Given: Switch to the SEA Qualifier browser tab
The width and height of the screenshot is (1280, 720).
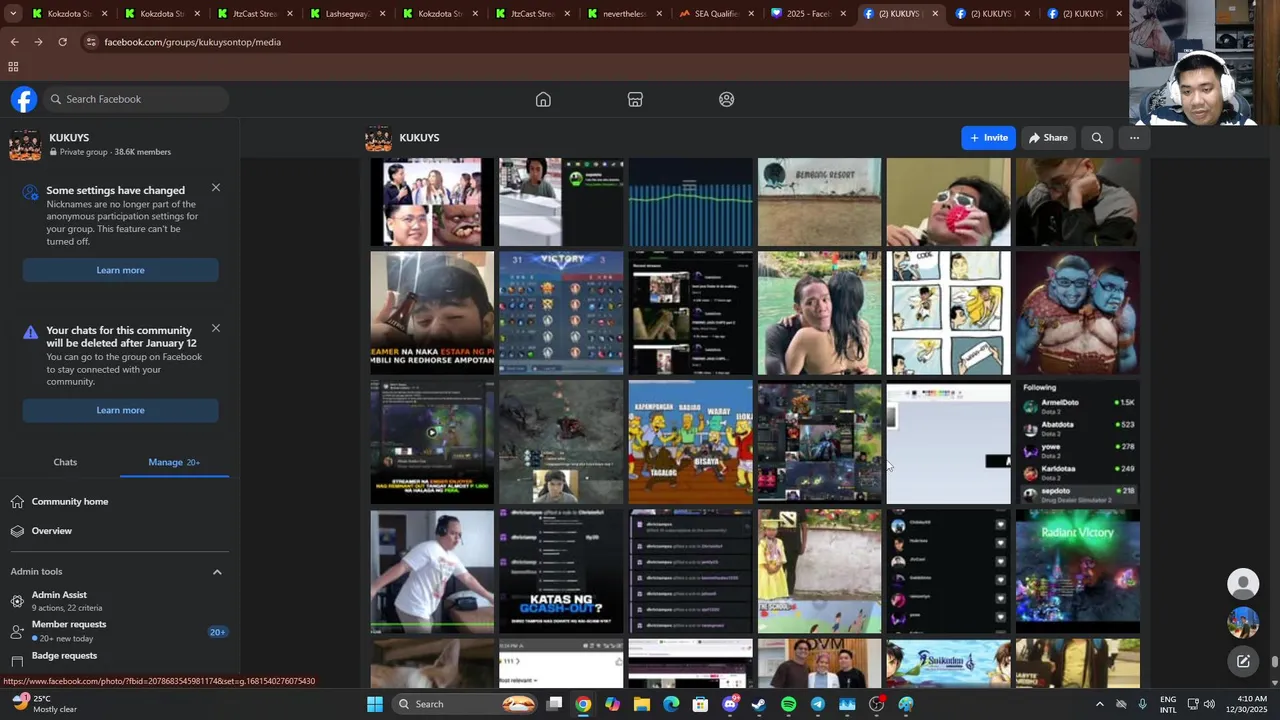Looking at the screenshot, I should coord(717,14).
